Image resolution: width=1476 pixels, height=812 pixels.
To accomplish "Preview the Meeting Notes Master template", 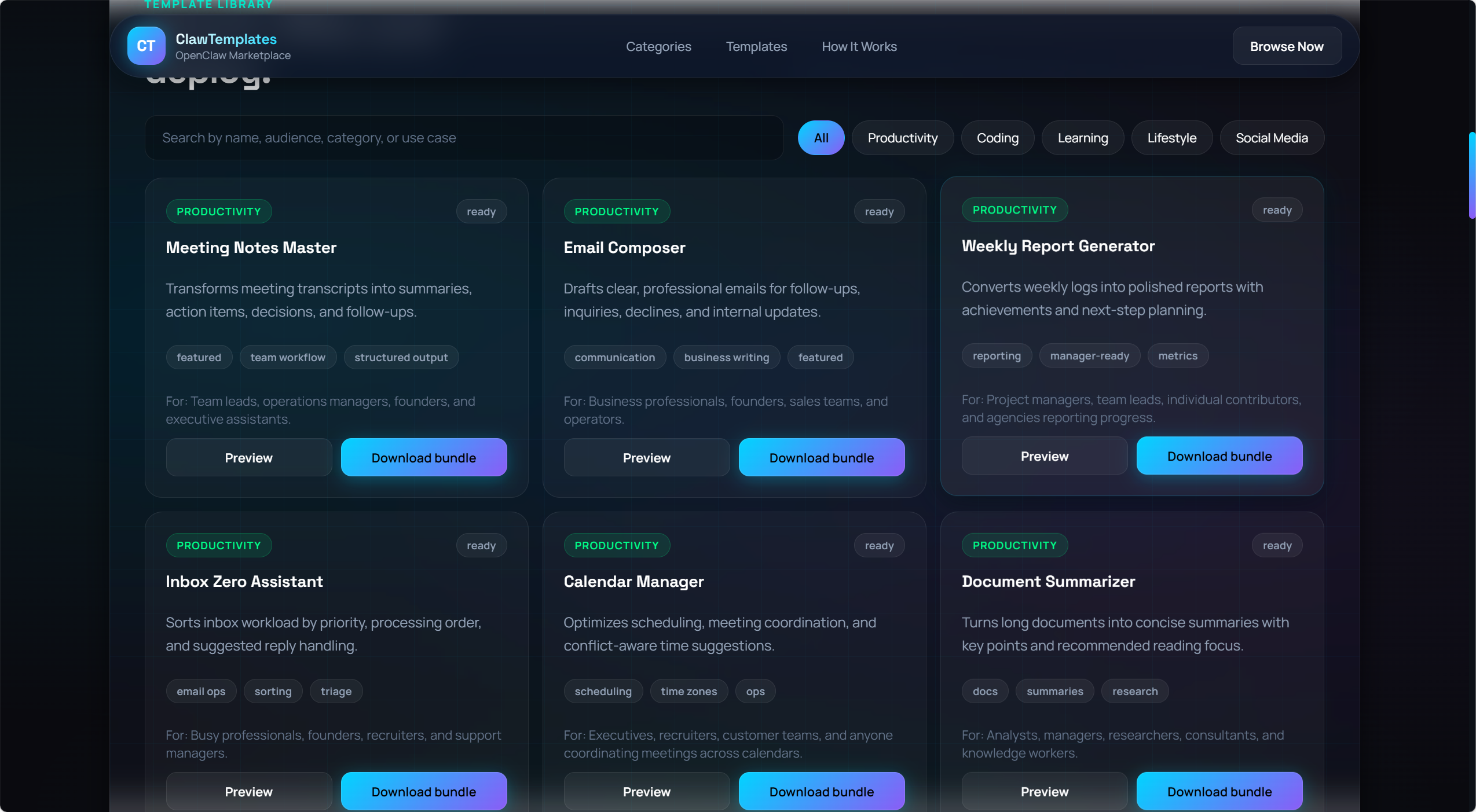I will point(248,457).
